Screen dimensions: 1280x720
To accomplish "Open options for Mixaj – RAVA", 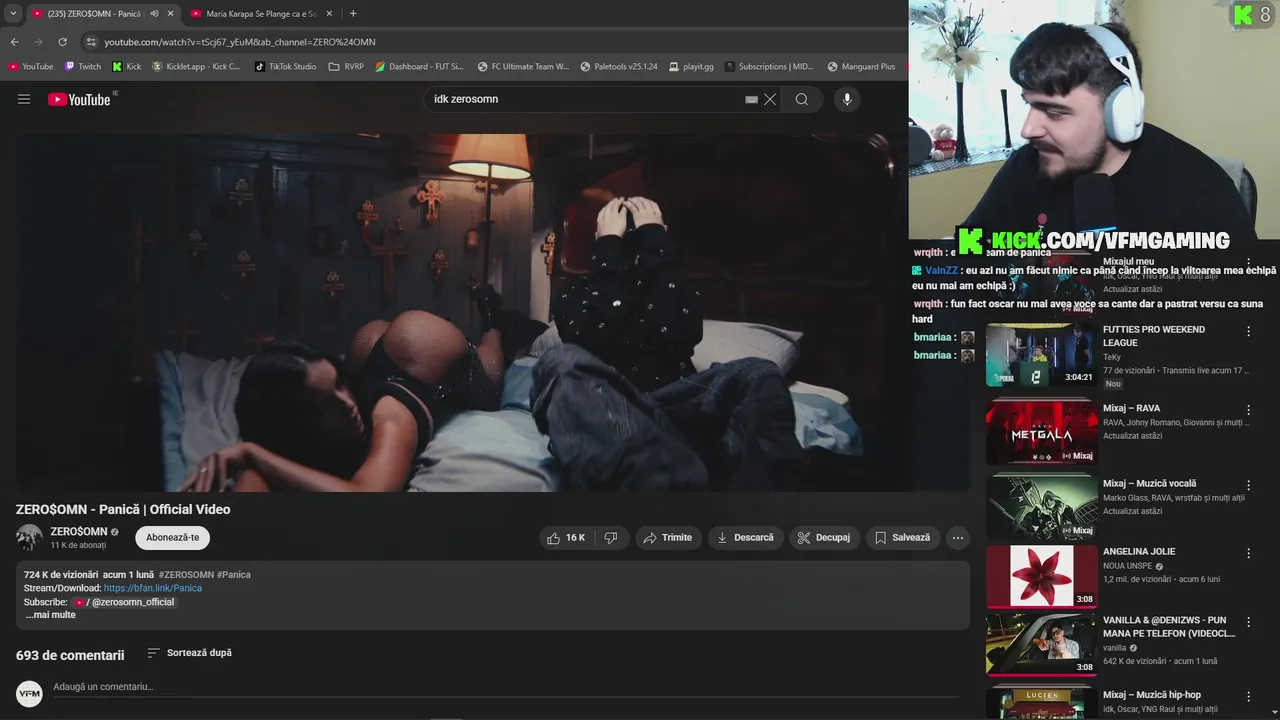I will [1248, 410].
